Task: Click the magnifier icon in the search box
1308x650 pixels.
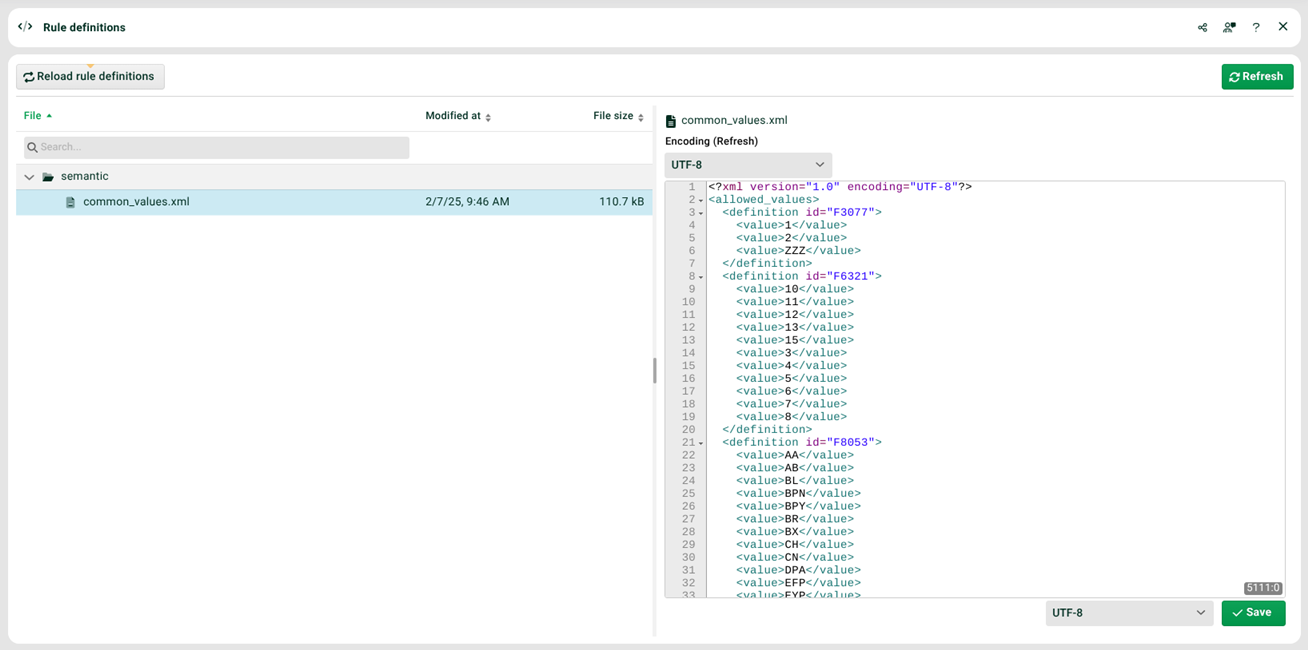Action: [33, 148]
